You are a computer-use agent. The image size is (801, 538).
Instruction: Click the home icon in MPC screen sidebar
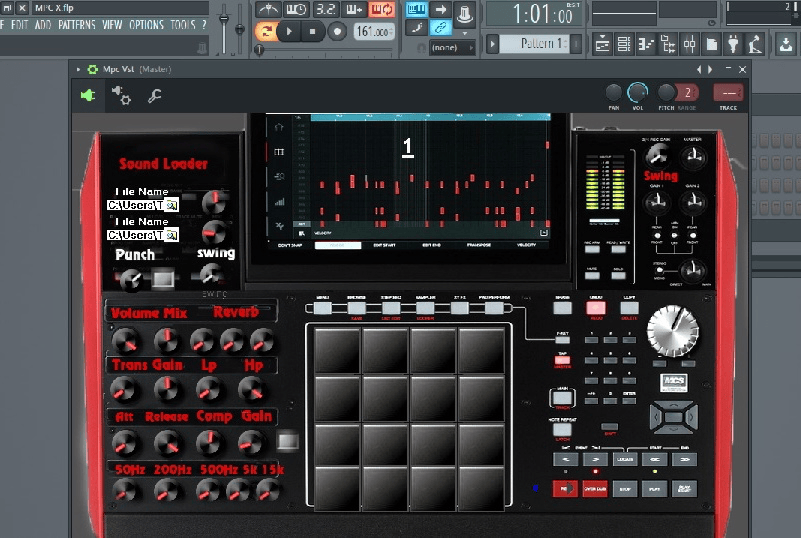coord(279,127)
